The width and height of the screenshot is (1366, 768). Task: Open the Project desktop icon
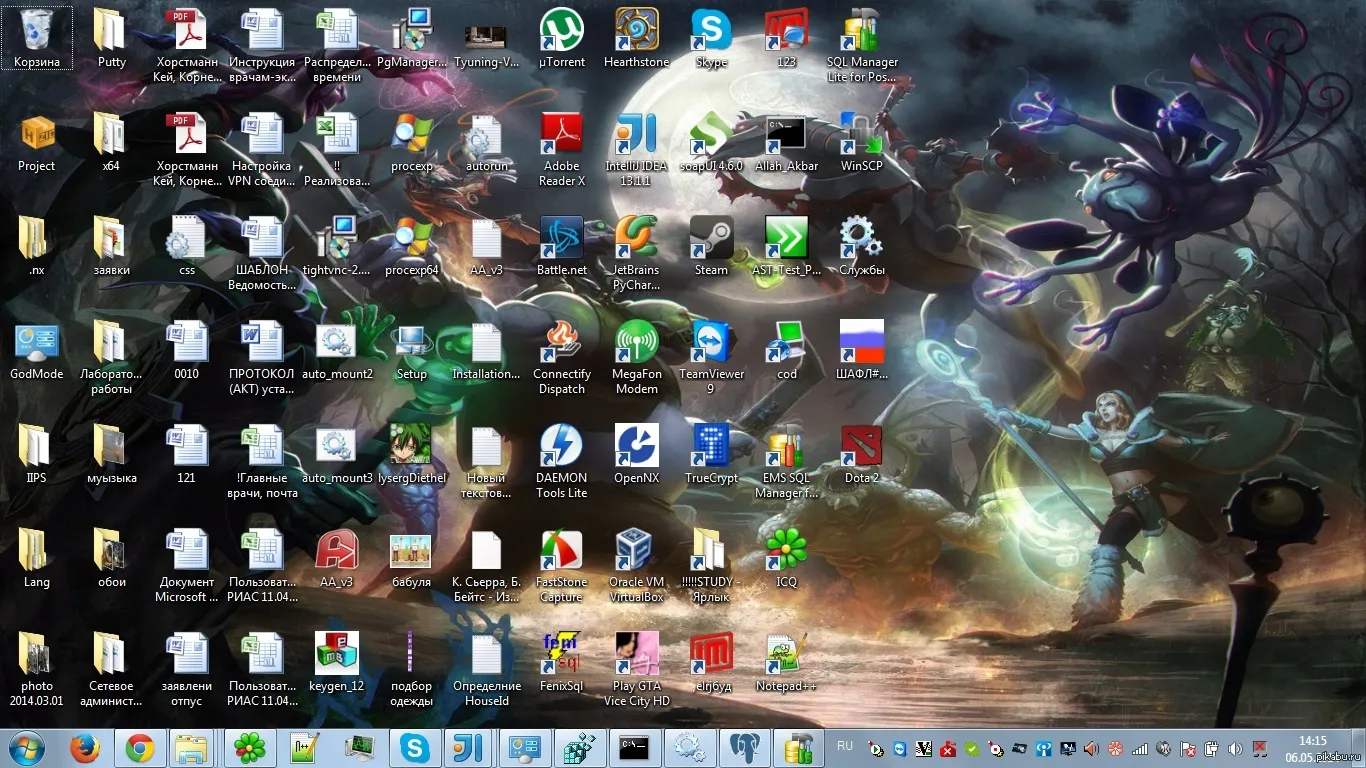(x=37, y=142)
